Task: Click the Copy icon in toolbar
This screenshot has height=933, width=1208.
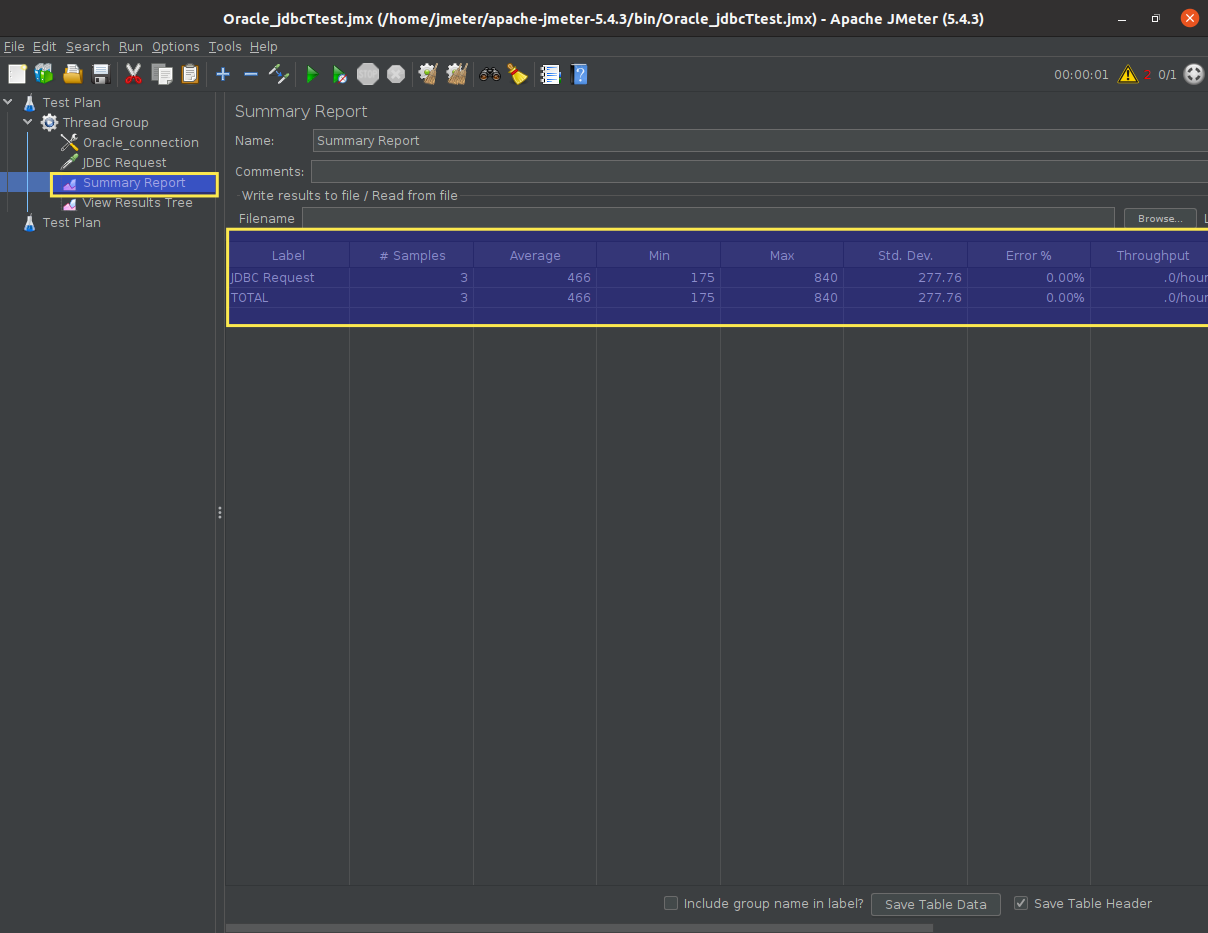Action: pos(161,74)
